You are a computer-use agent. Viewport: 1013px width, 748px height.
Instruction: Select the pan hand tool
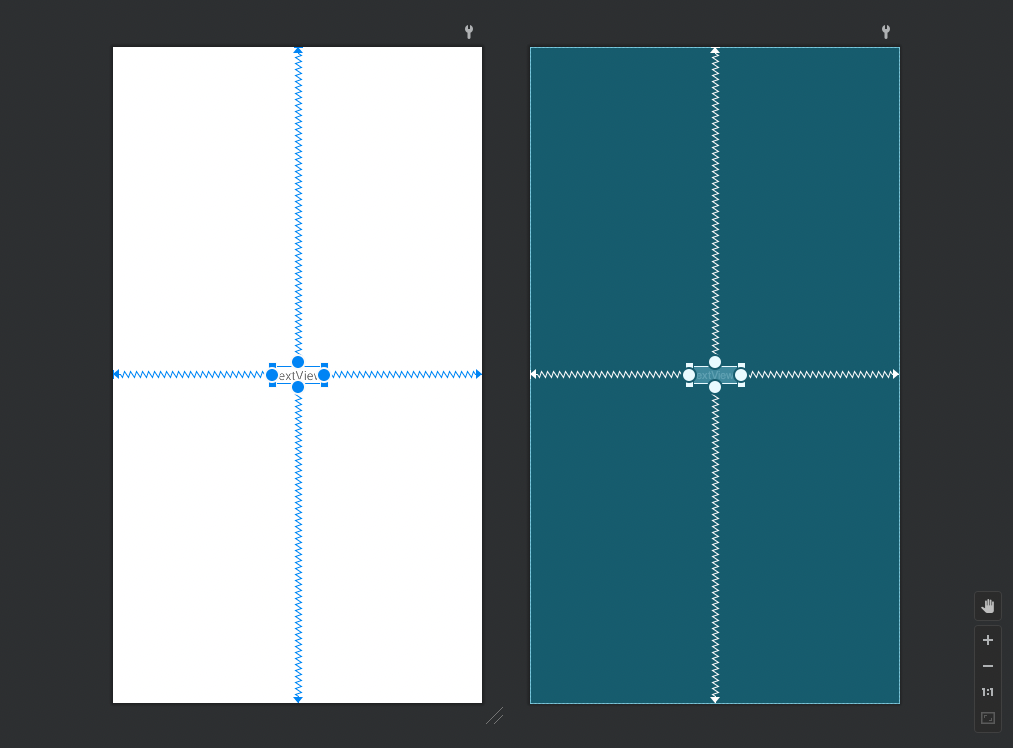(x=988, y=606)
